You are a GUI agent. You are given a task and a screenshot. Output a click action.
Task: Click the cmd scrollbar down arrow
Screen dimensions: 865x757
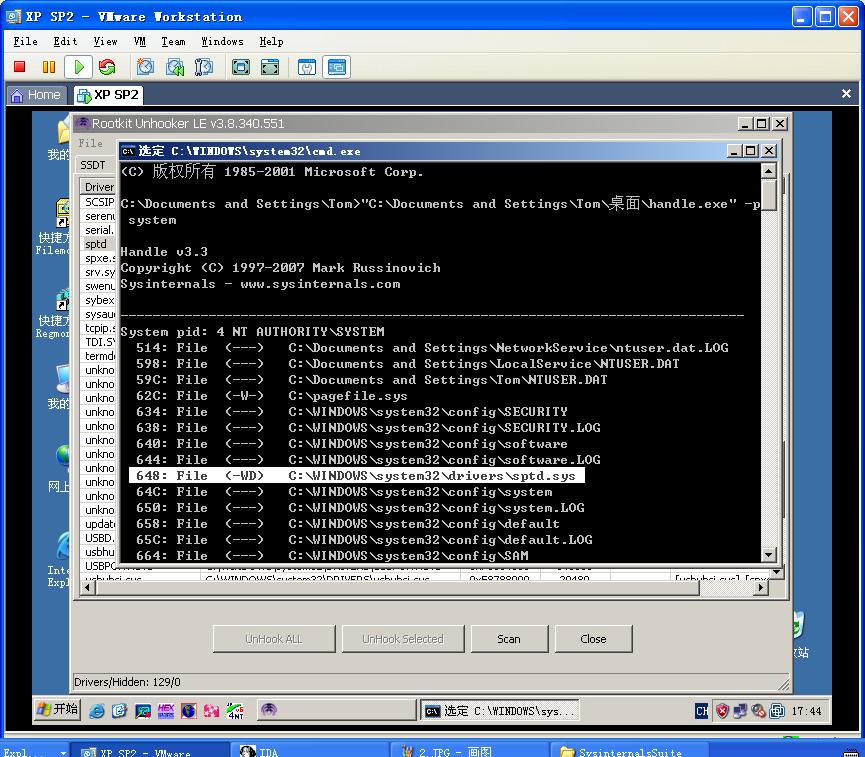tap(768, 555)
